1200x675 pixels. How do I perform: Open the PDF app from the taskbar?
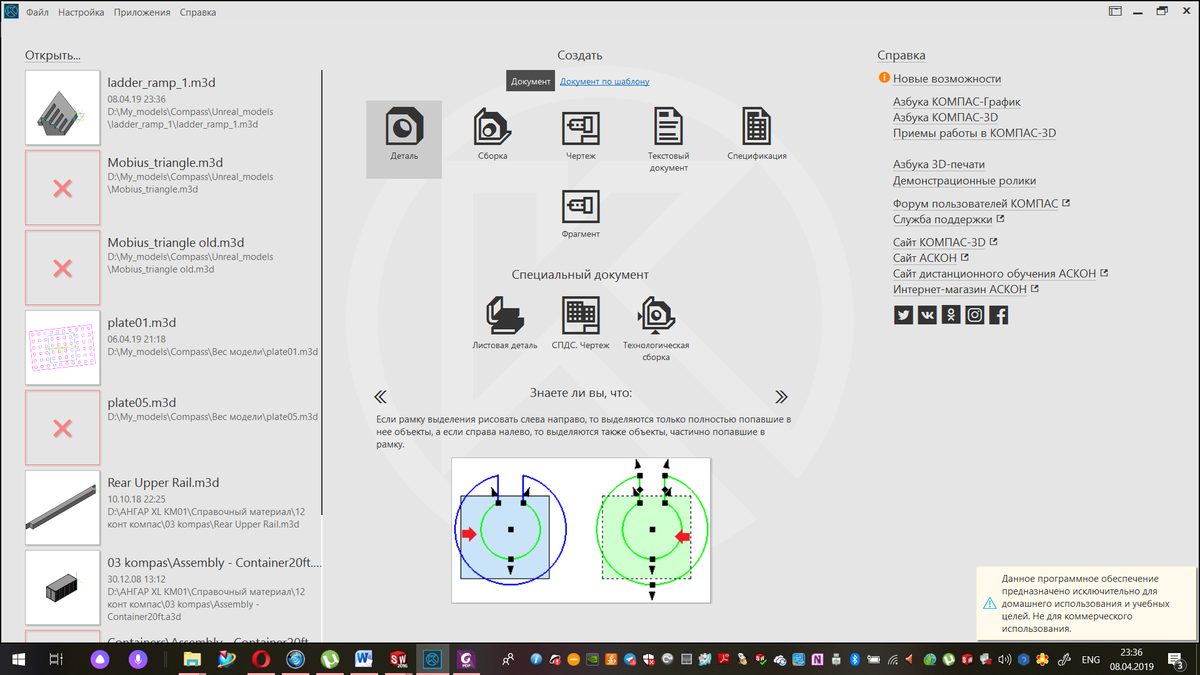466,659
